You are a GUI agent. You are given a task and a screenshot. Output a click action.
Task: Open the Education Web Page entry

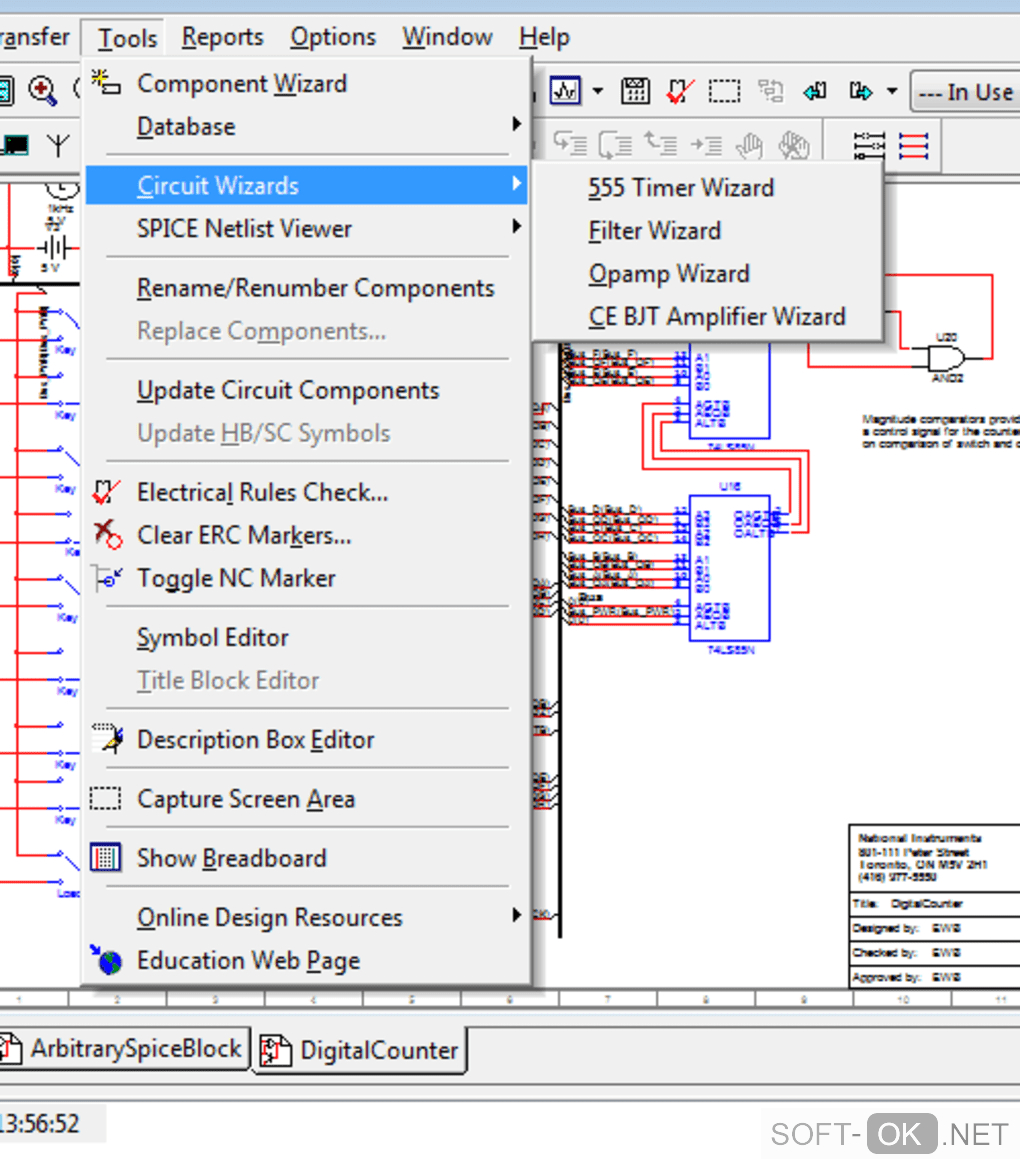coord(248,961)
